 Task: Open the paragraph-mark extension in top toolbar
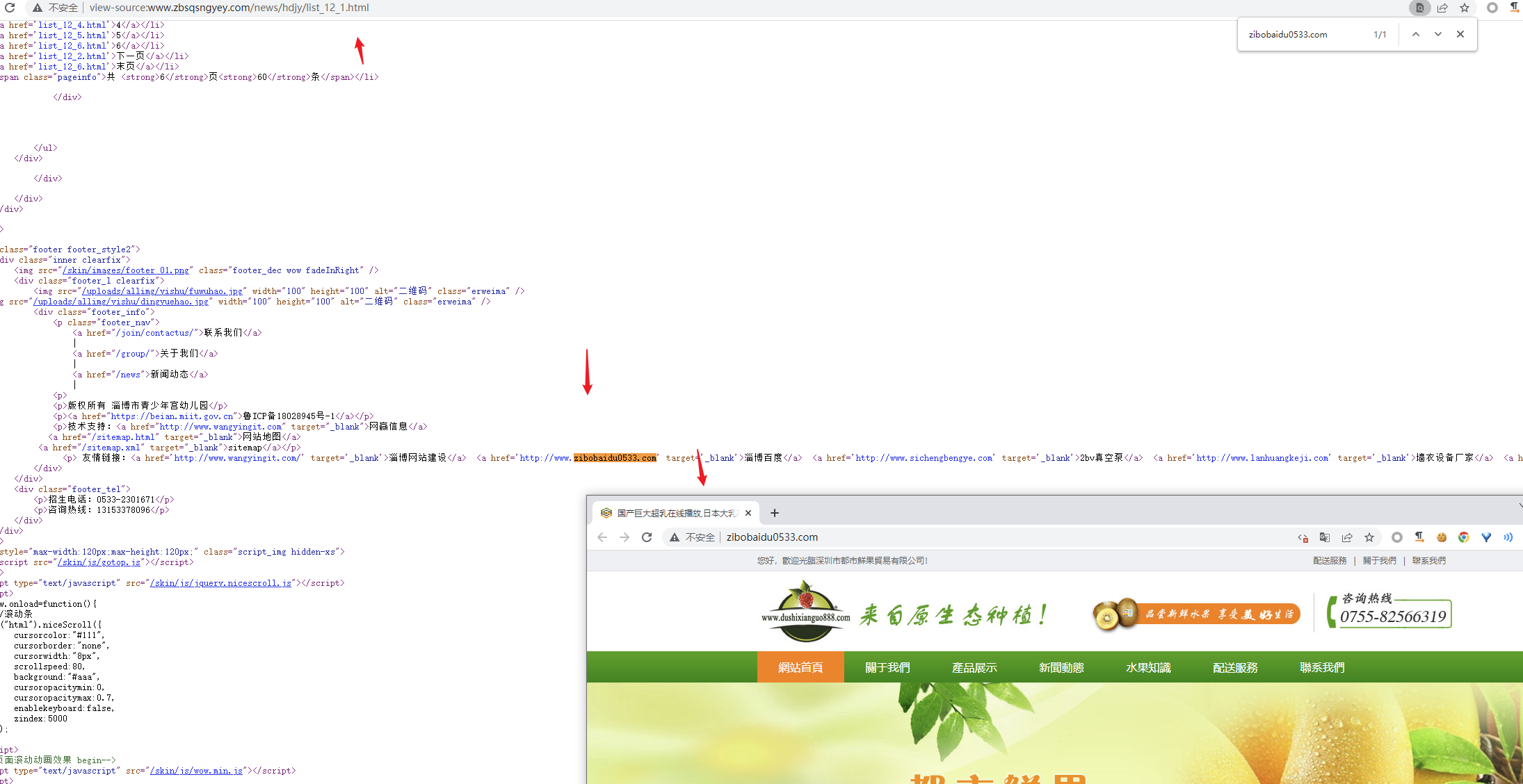[1514, 8]
